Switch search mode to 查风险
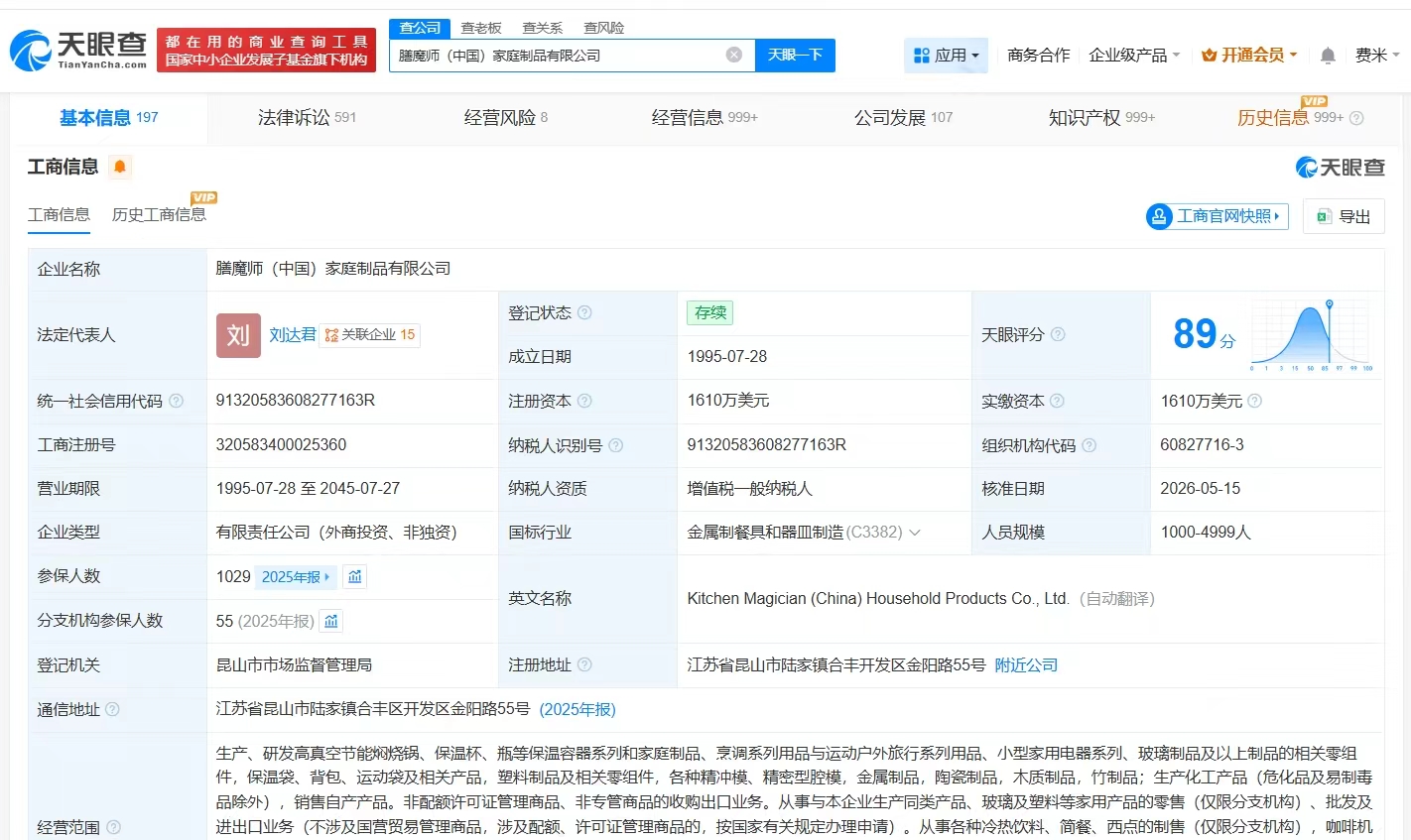Screen dimensions: 1411x840 (604, 28)
